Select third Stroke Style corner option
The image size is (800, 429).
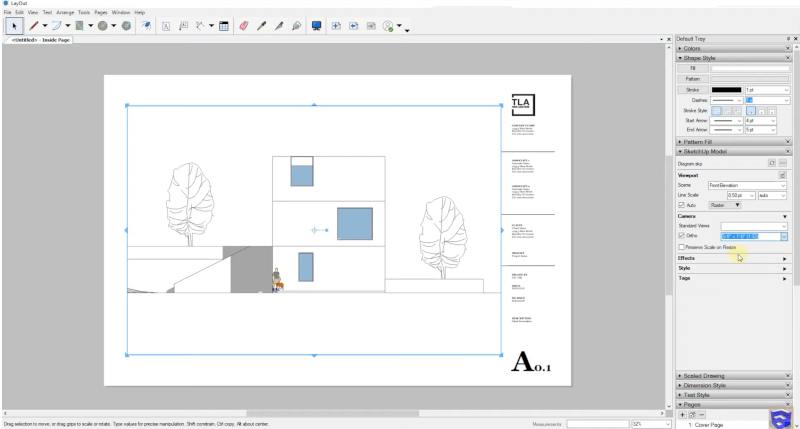[737, 111]
